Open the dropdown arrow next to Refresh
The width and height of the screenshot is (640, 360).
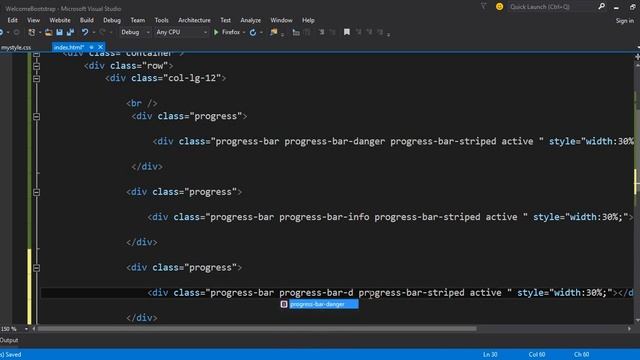(261, 32)
